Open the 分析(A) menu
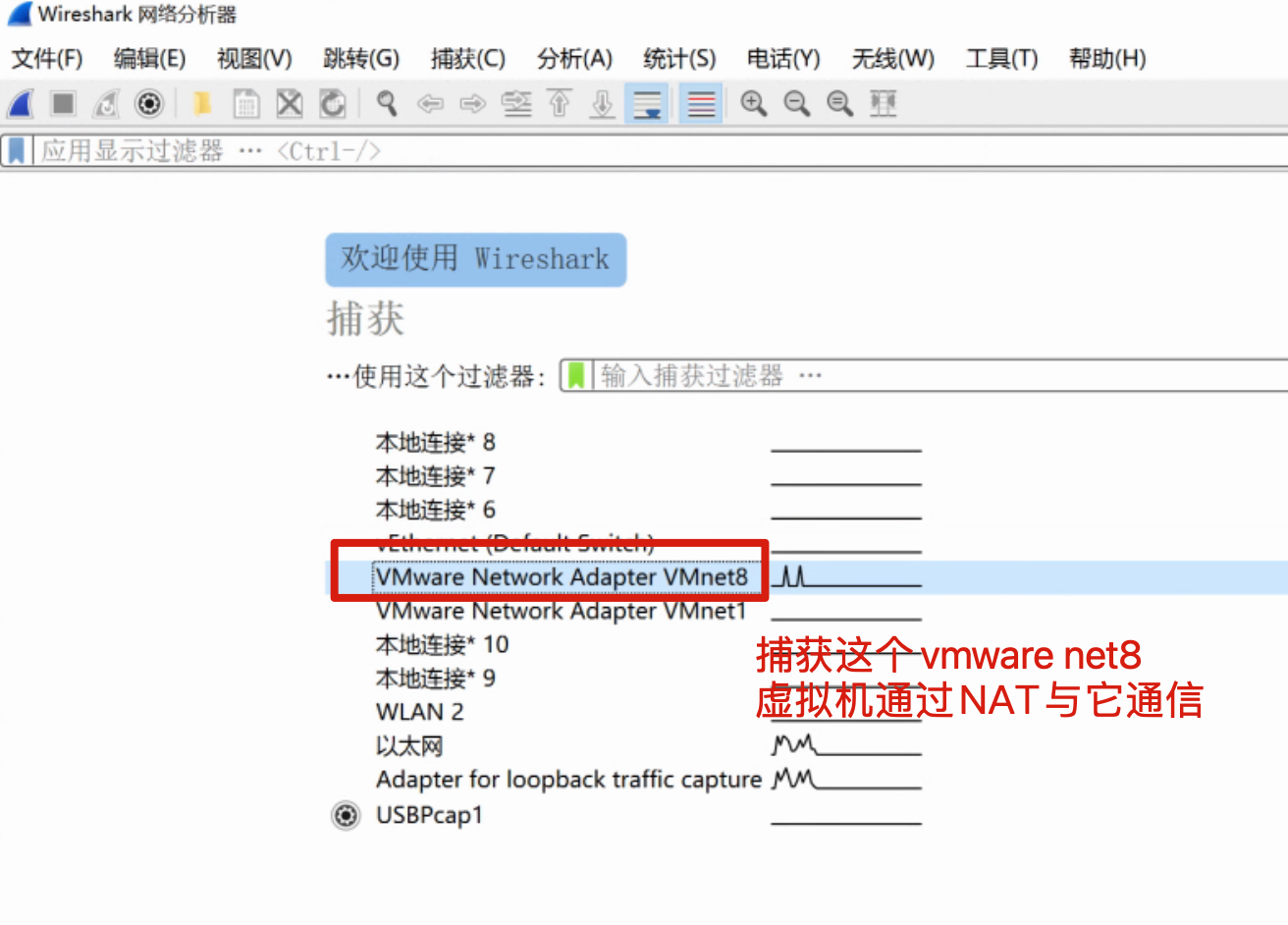1288x925 pixels. coord(574,59)
